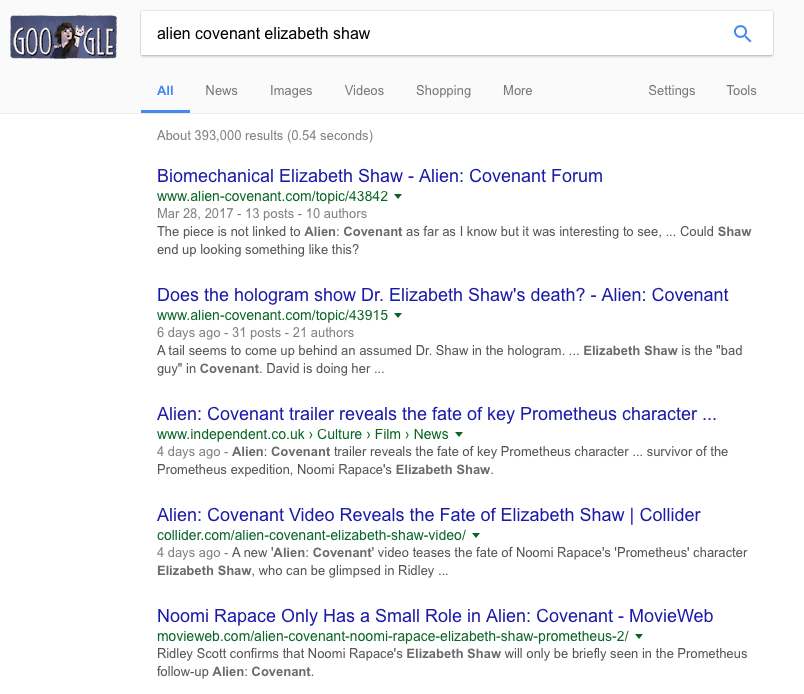Expand the arrow beside the independent.co.uk URL
The width and height of the screenshot is (804, 694).
point(459,435)
